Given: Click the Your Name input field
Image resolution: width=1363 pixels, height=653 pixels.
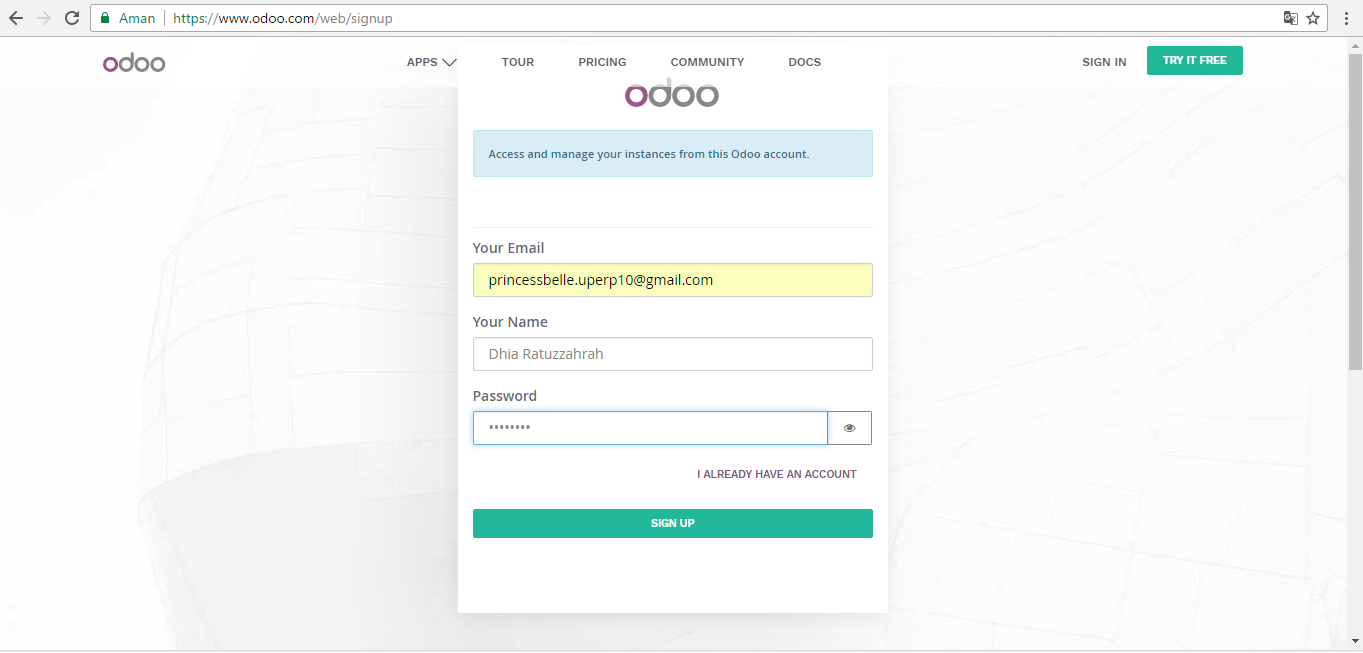Looking at the screenshot, I should click(672, 354).
